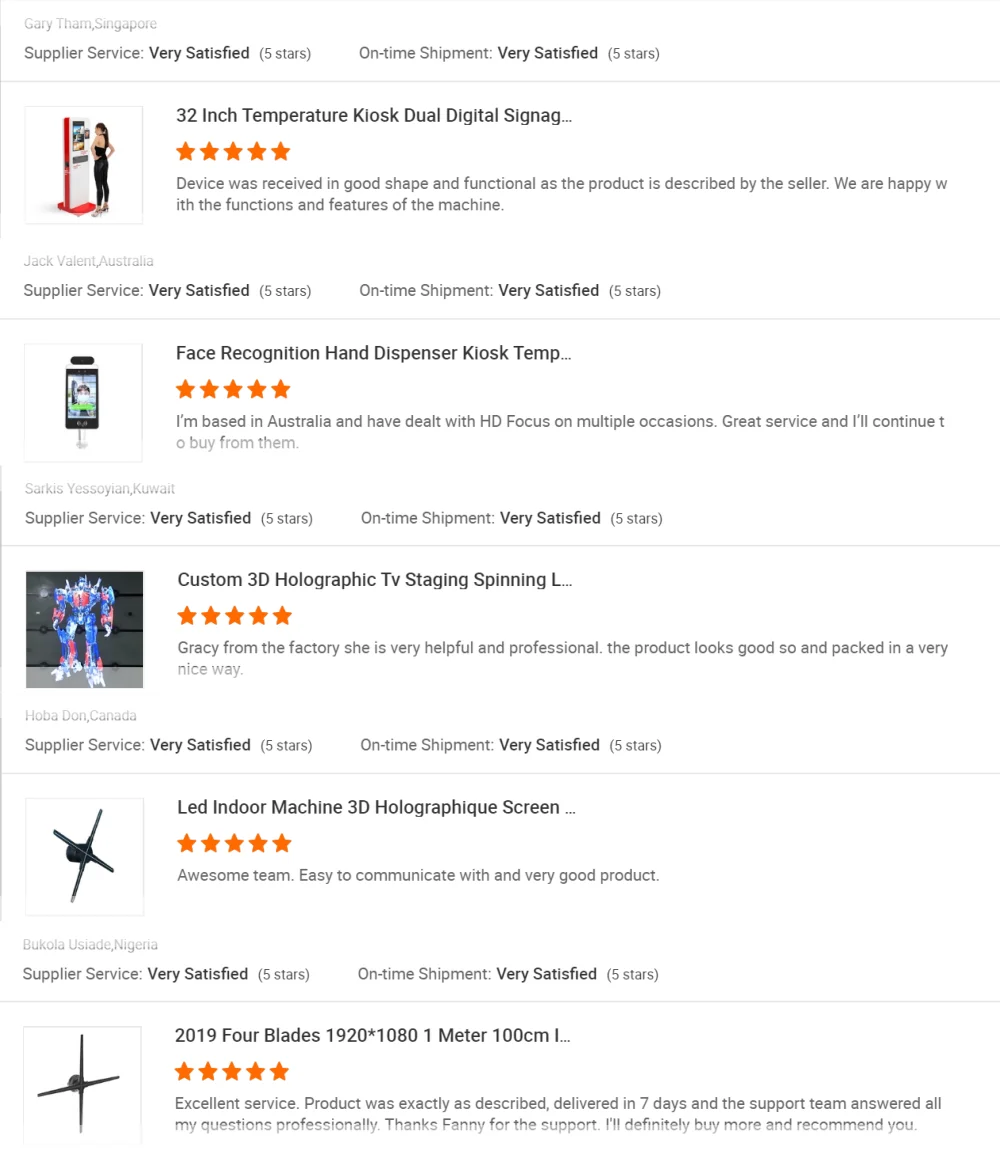The width and height of the screenshot is (1000, 1150).
Task: Click the 2019 Four Blades 1920*1080 title
Action: [373, 1036]
